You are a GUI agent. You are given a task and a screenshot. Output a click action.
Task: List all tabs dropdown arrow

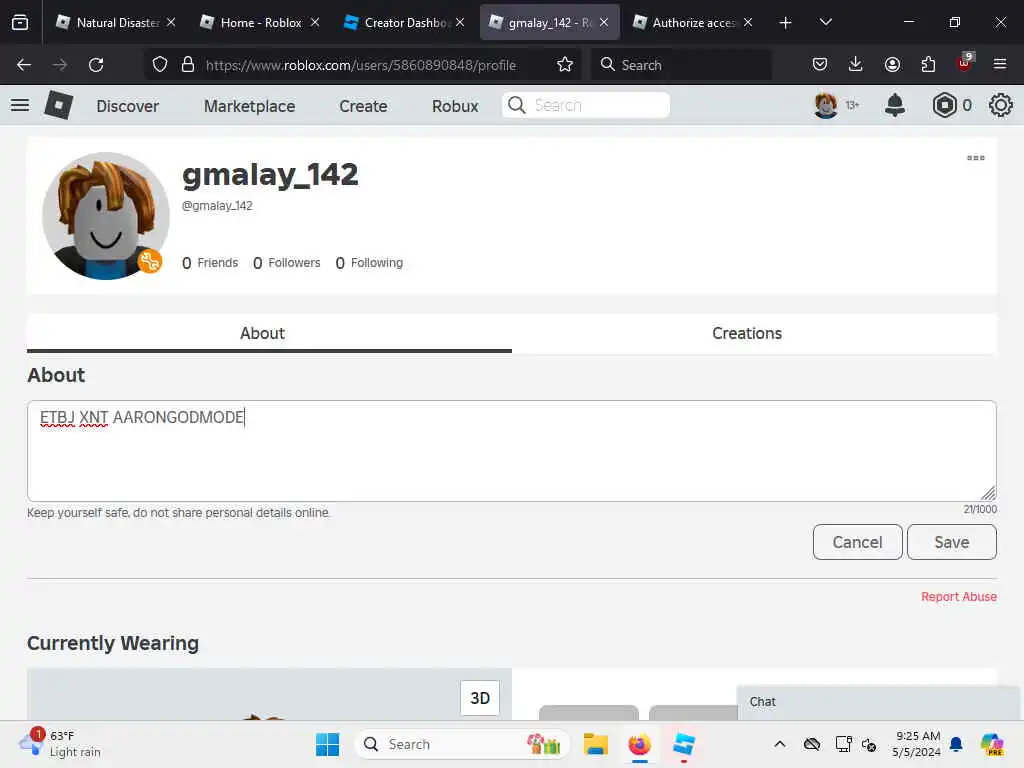click(x=825, y=22)
